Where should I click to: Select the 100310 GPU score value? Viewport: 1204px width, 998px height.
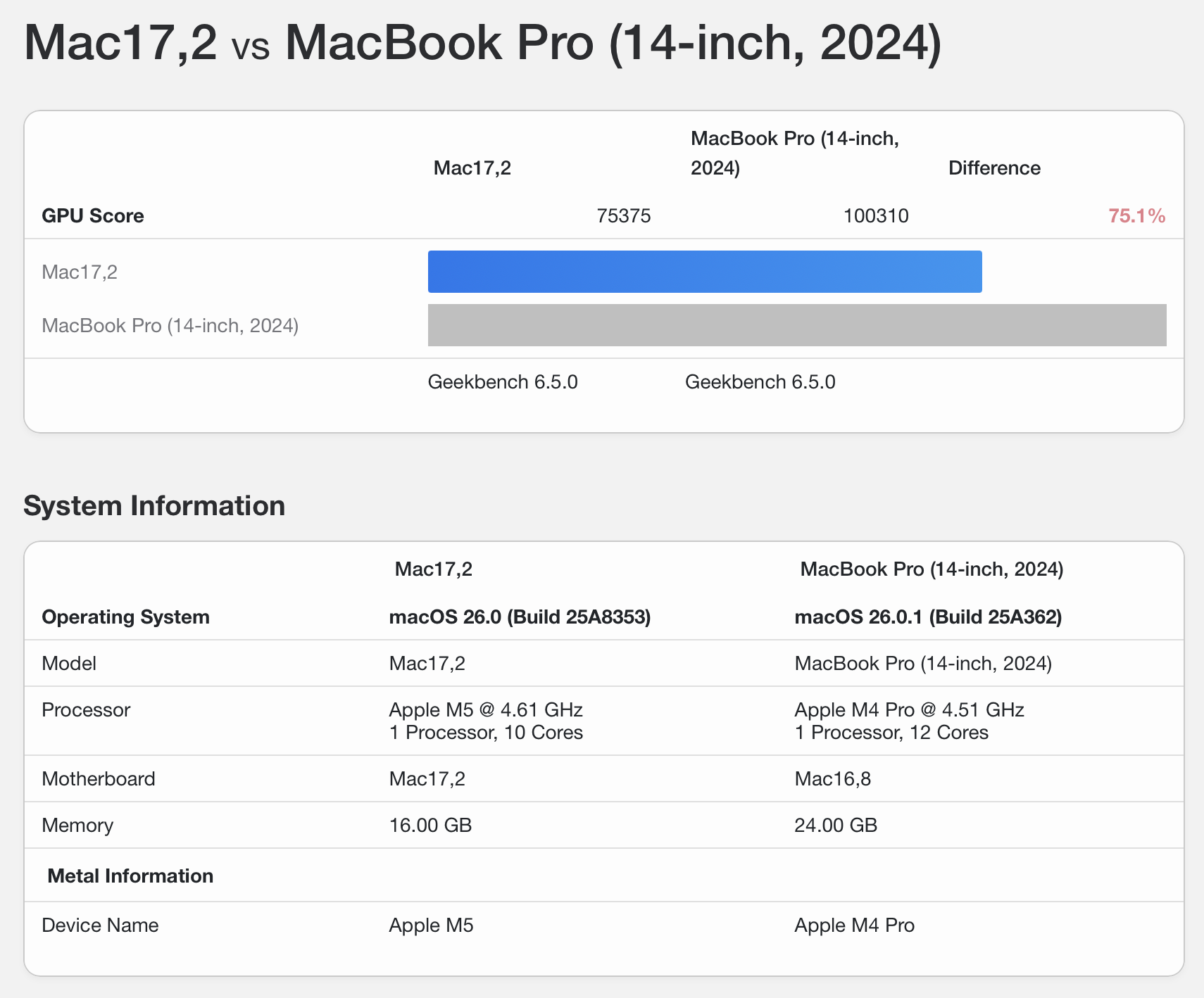coord(875,215)
